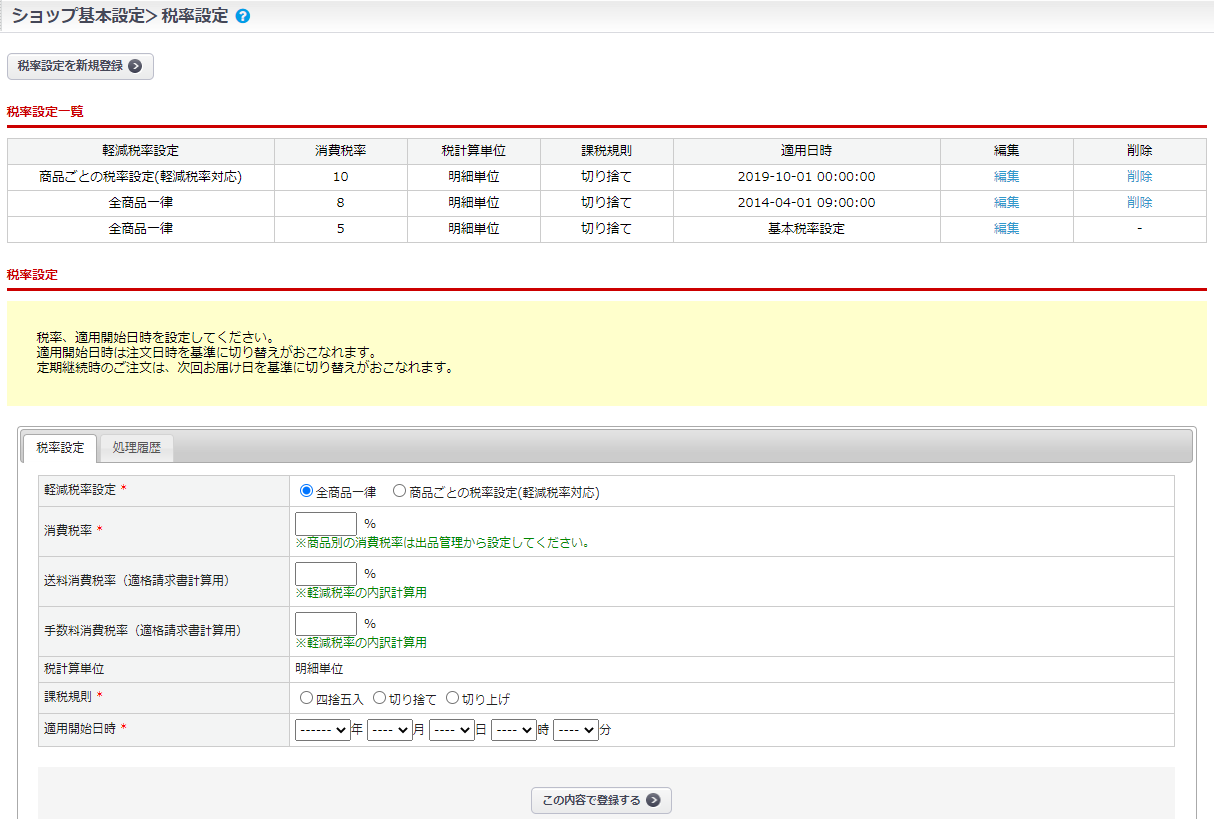Choose 切り捨て radio in 課税規則 row

pos(380,698)
